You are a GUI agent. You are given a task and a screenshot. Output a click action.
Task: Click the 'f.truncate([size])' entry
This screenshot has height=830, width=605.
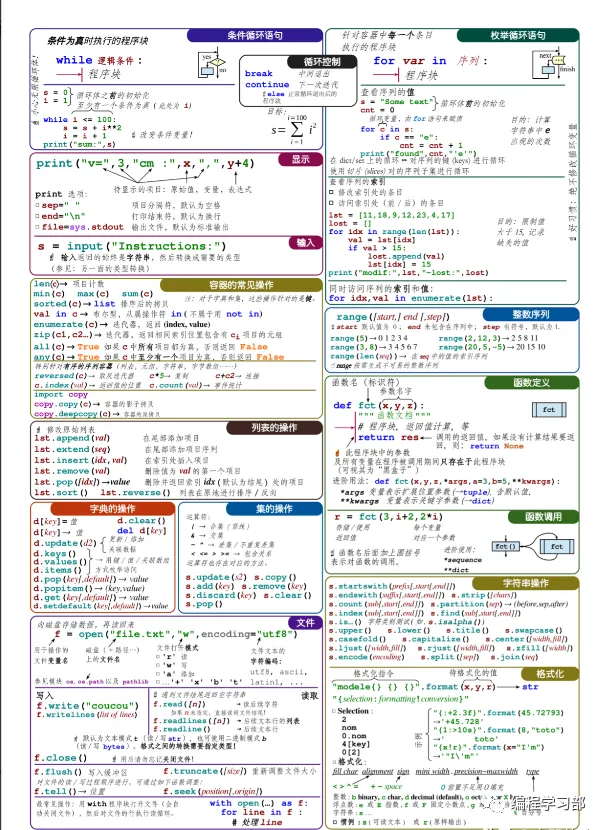(205, 772)
